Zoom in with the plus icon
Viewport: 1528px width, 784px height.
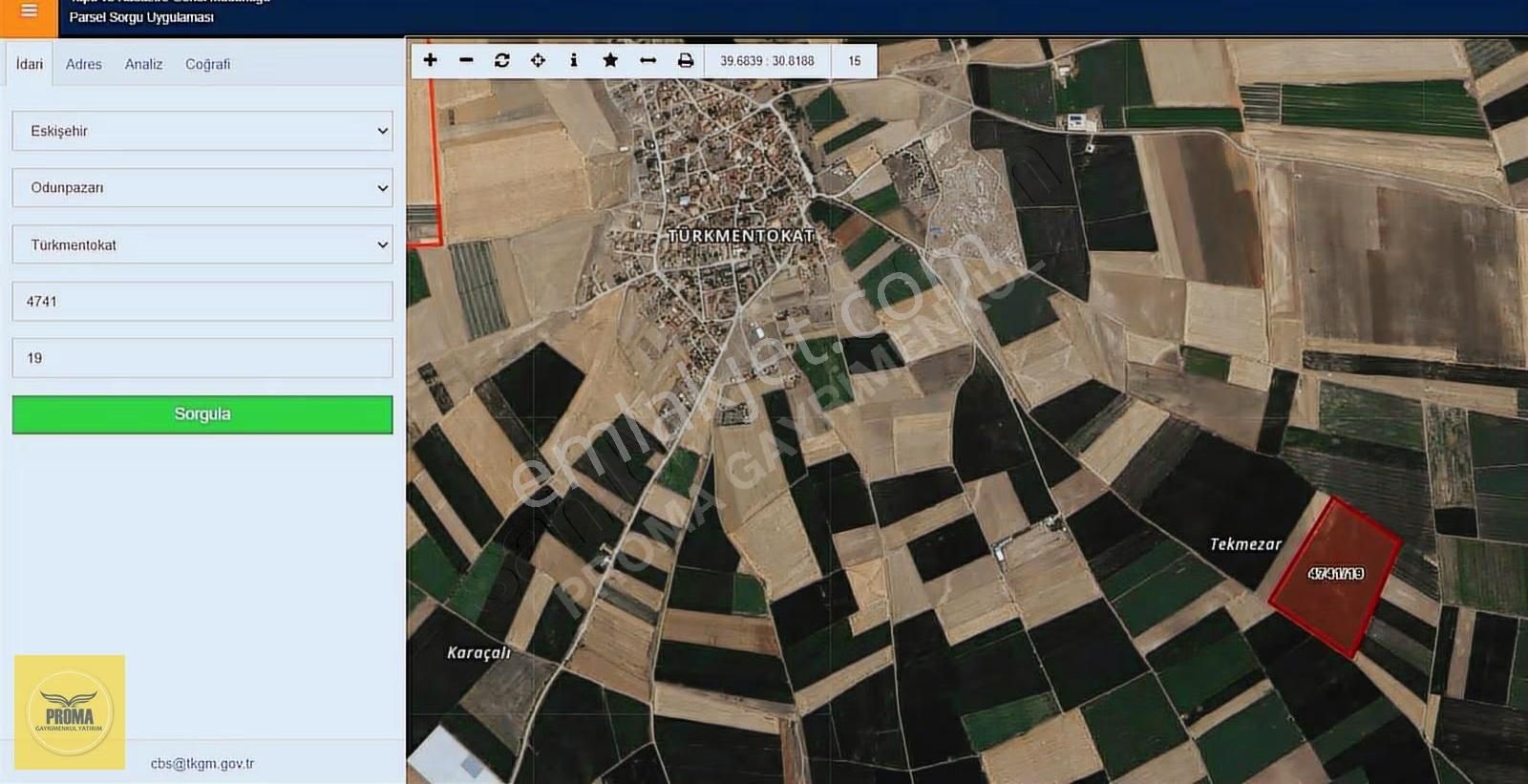430,60
